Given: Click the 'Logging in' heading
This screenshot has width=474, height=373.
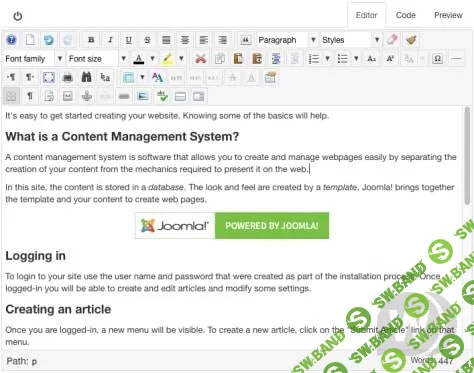Looking at the screenshot, I should pyautogui.click(x=35, y=256).
